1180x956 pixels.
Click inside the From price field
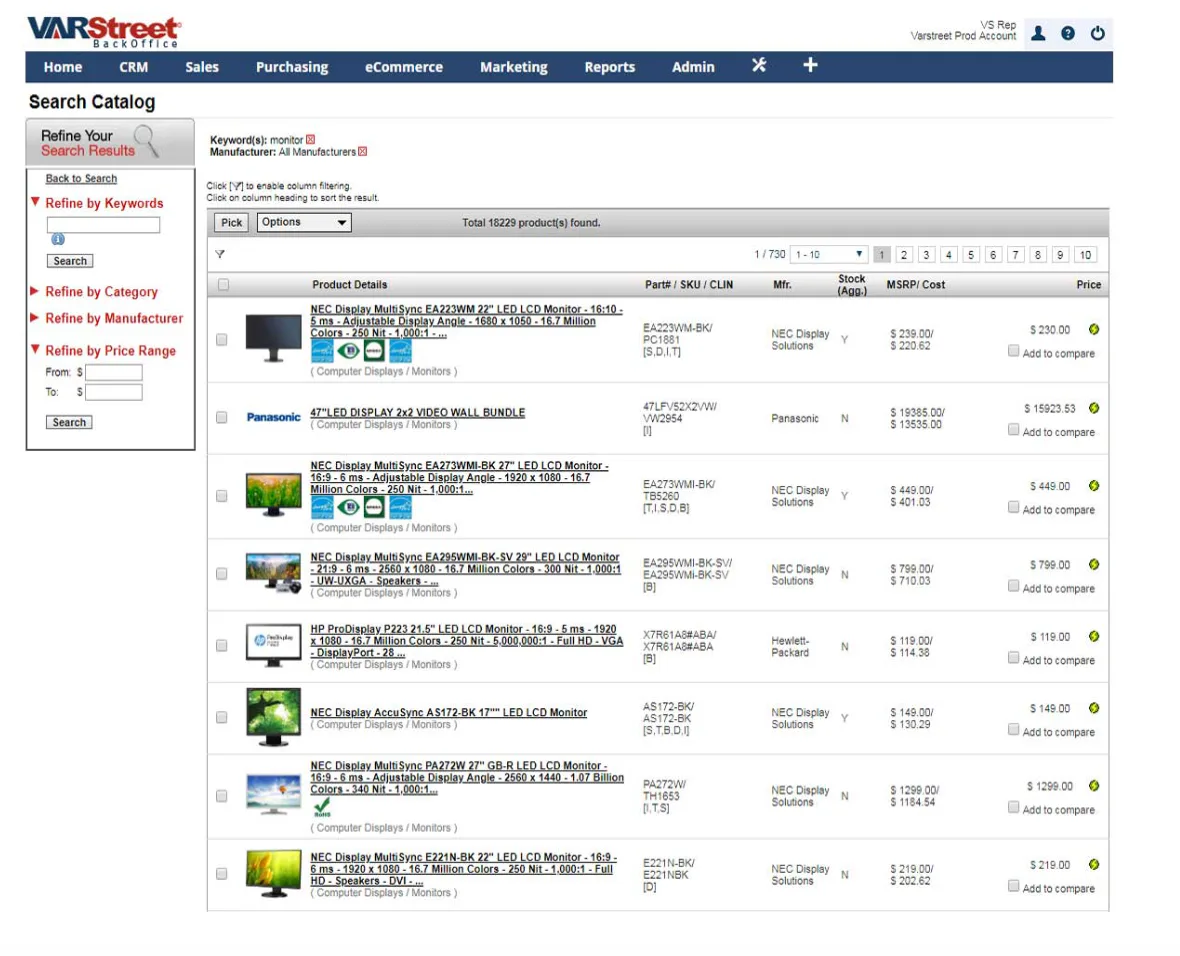point(112,371)
